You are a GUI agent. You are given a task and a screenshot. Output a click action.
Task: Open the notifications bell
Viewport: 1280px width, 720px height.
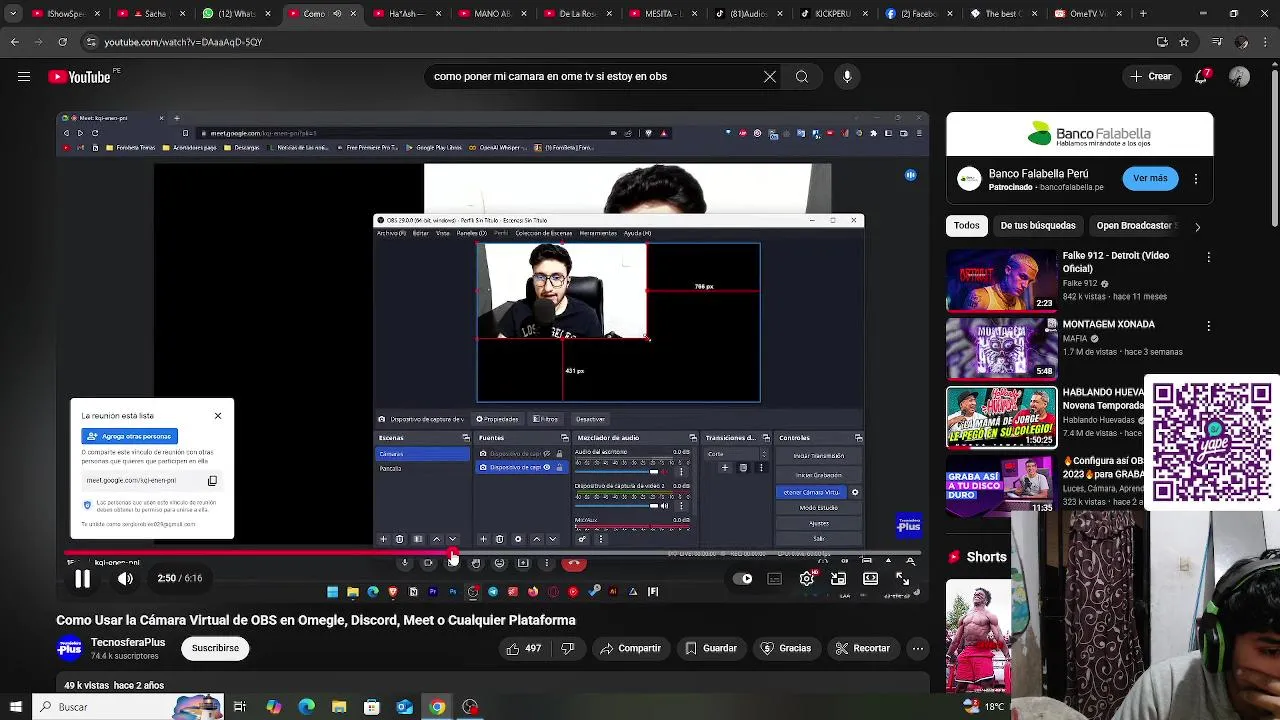[x=1203, y=77]
